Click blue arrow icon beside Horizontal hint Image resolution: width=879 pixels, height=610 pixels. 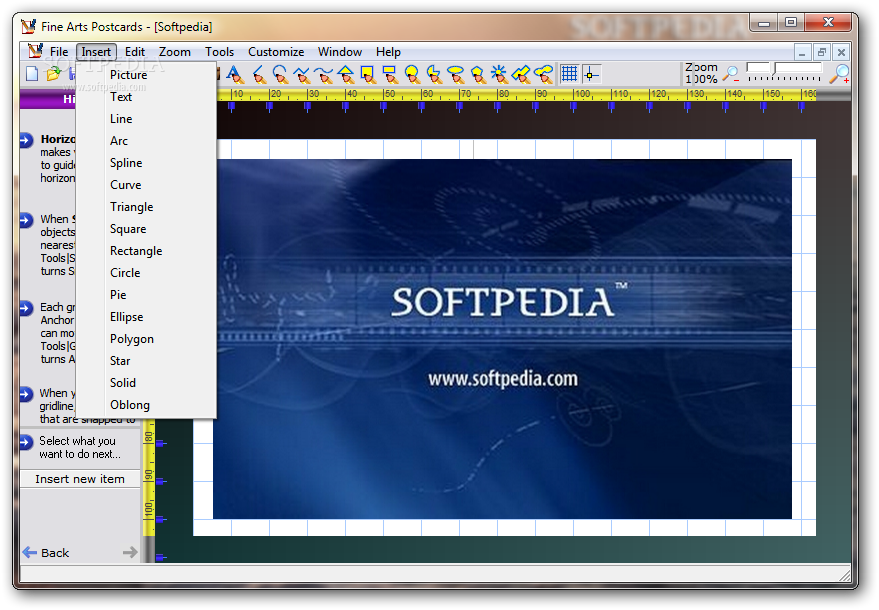pos(26,140)
